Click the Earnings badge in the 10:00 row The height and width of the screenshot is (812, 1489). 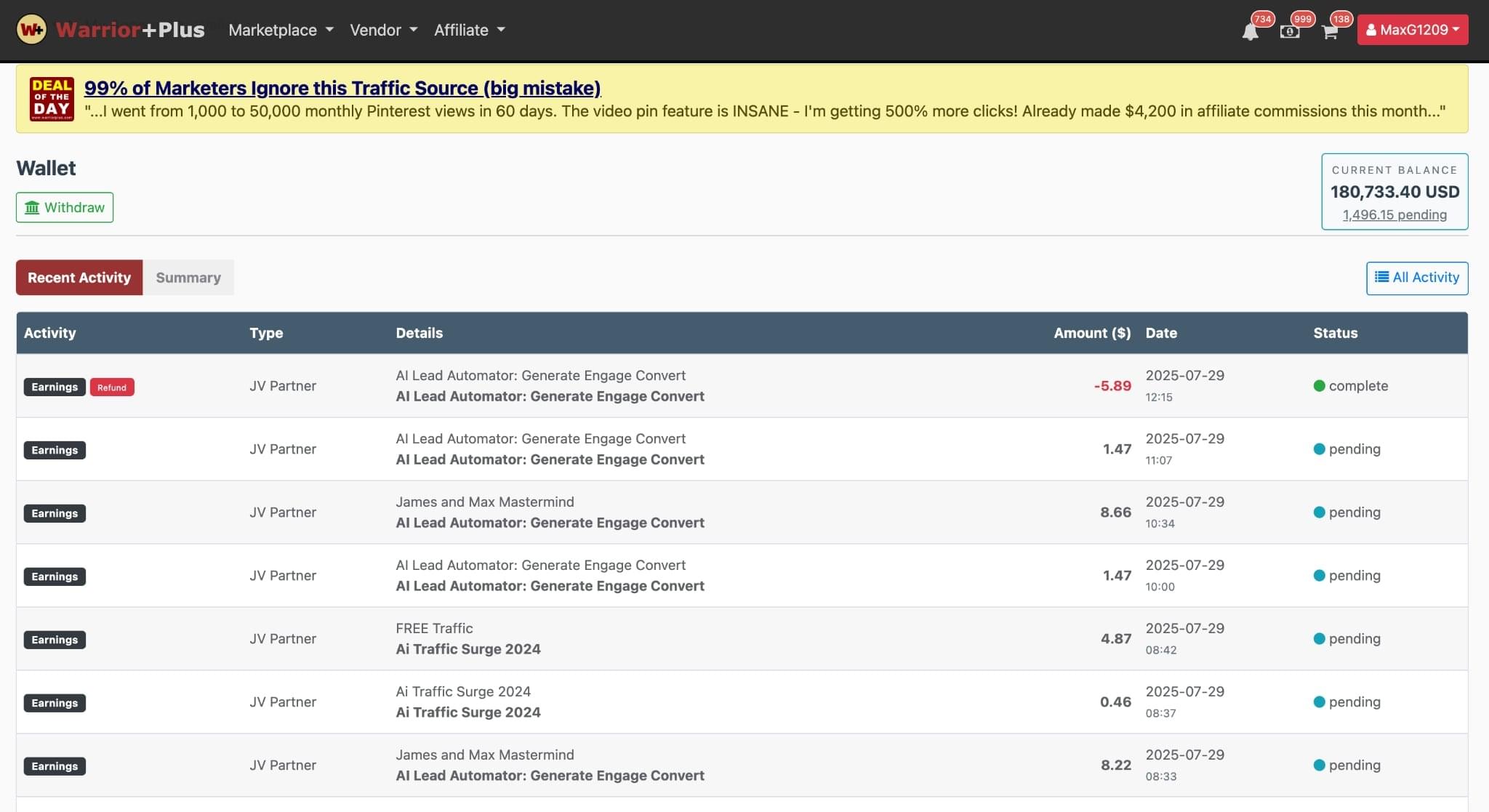pyautogui.click(x=55, y=576)
